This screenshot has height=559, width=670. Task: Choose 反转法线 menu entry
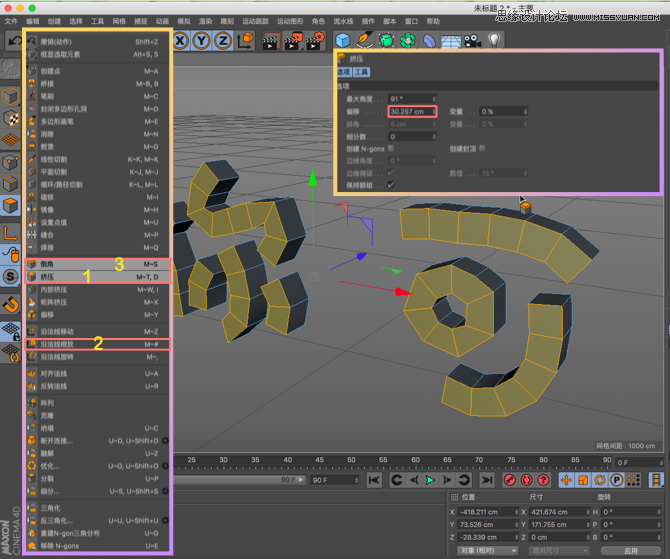pos(98,386)
